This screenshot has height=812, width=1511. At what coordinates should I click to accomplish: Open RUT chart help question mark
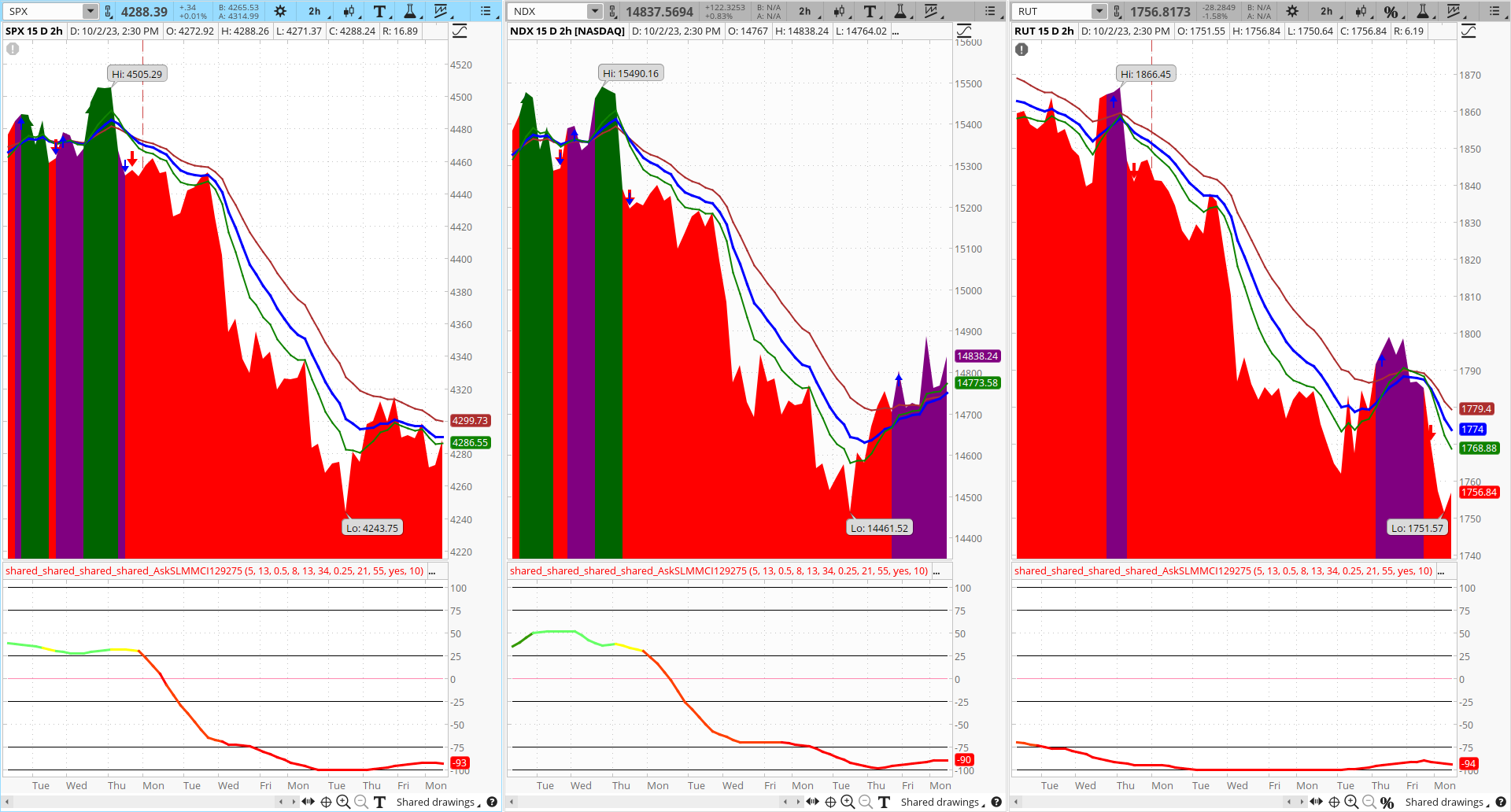click(x=1501, y=802)
